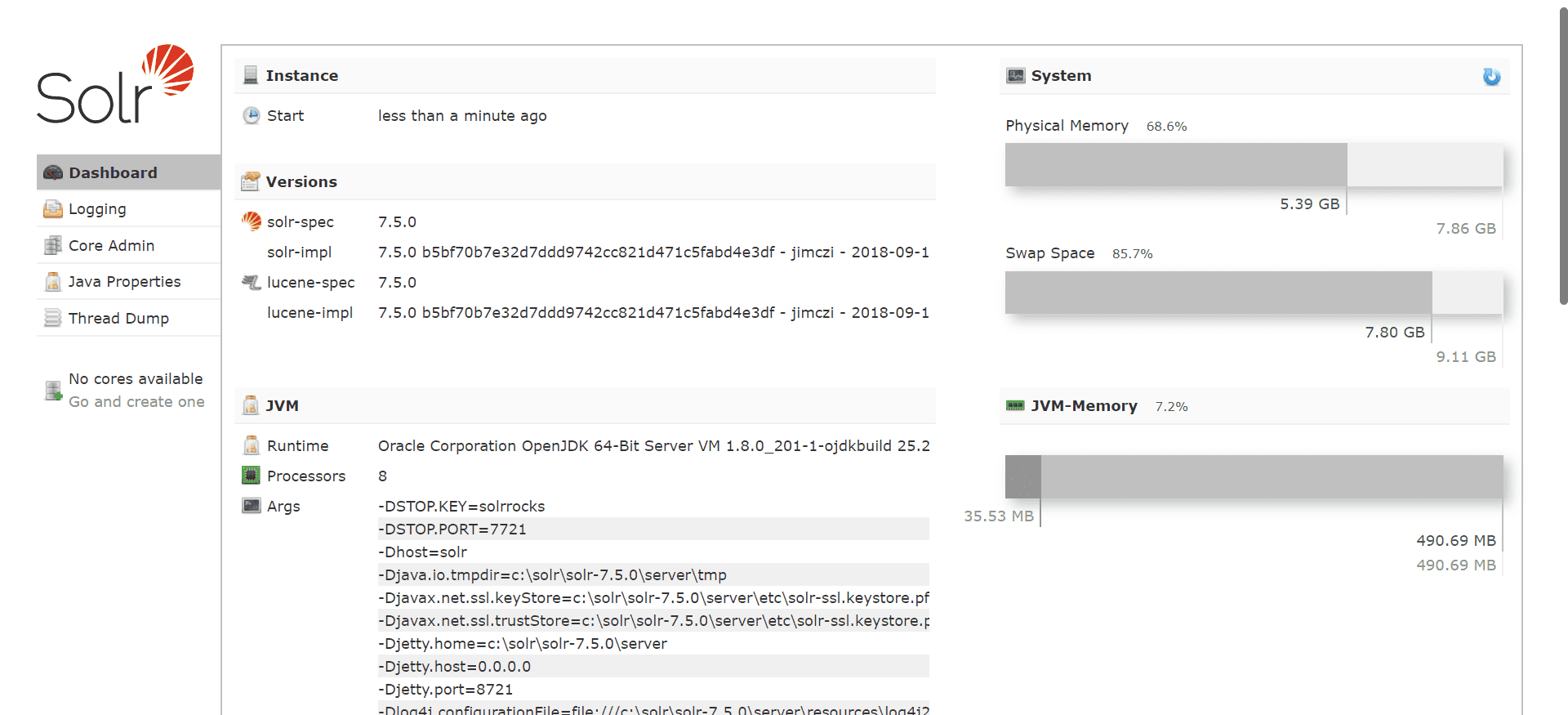This screenshot has width=1568, height=715.
Task: Click the 7.2% JVM-Memory percentage
Action: click(x=1171, y=407)
